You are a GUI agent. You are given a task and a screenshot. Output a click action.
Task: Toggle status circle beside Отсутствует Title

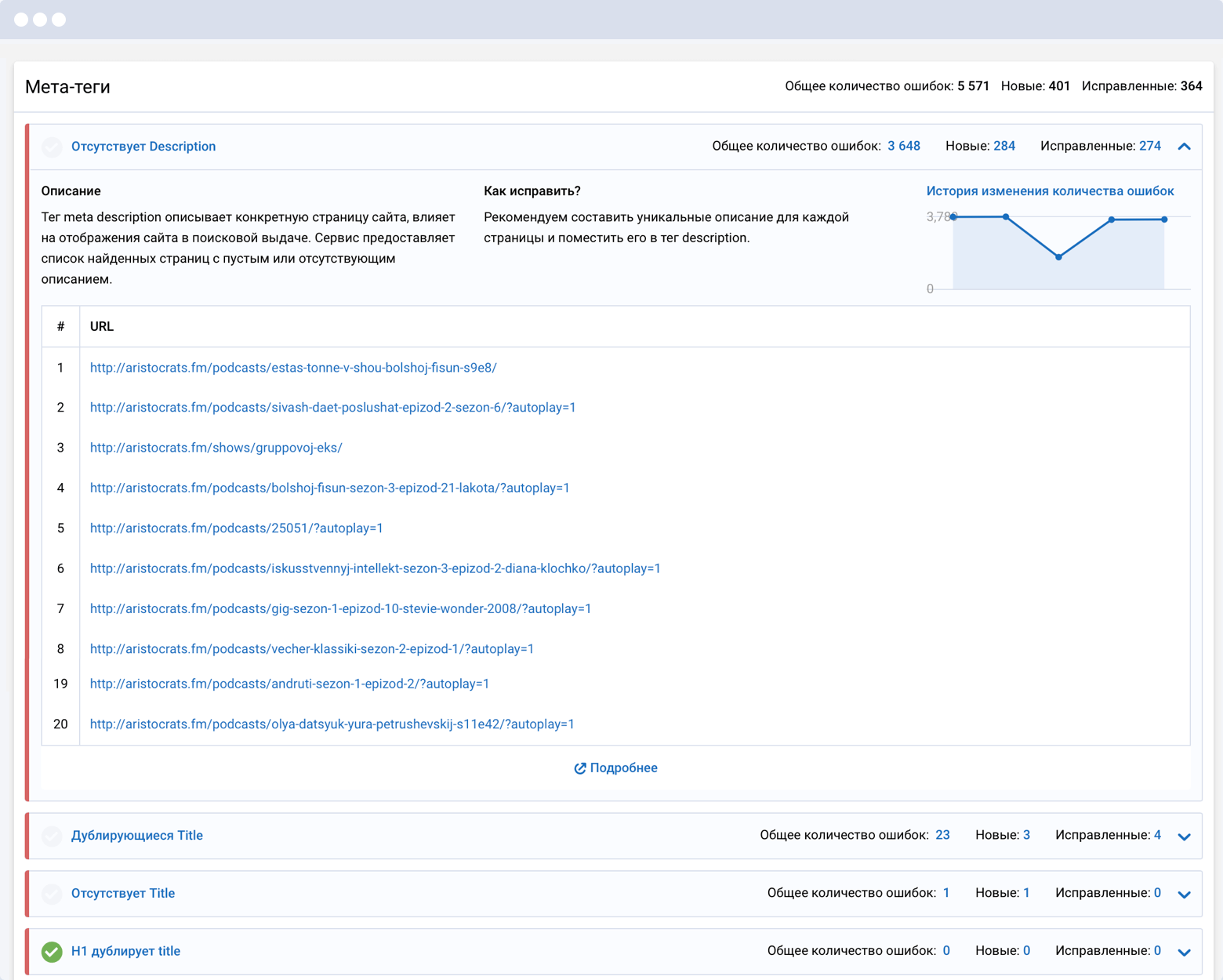(x=52, y=894)
